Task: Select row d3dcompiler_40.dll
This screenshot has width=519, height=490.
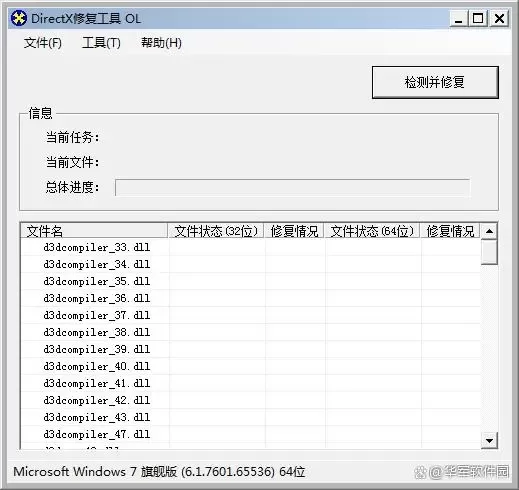Action: [x=251, y=366]
